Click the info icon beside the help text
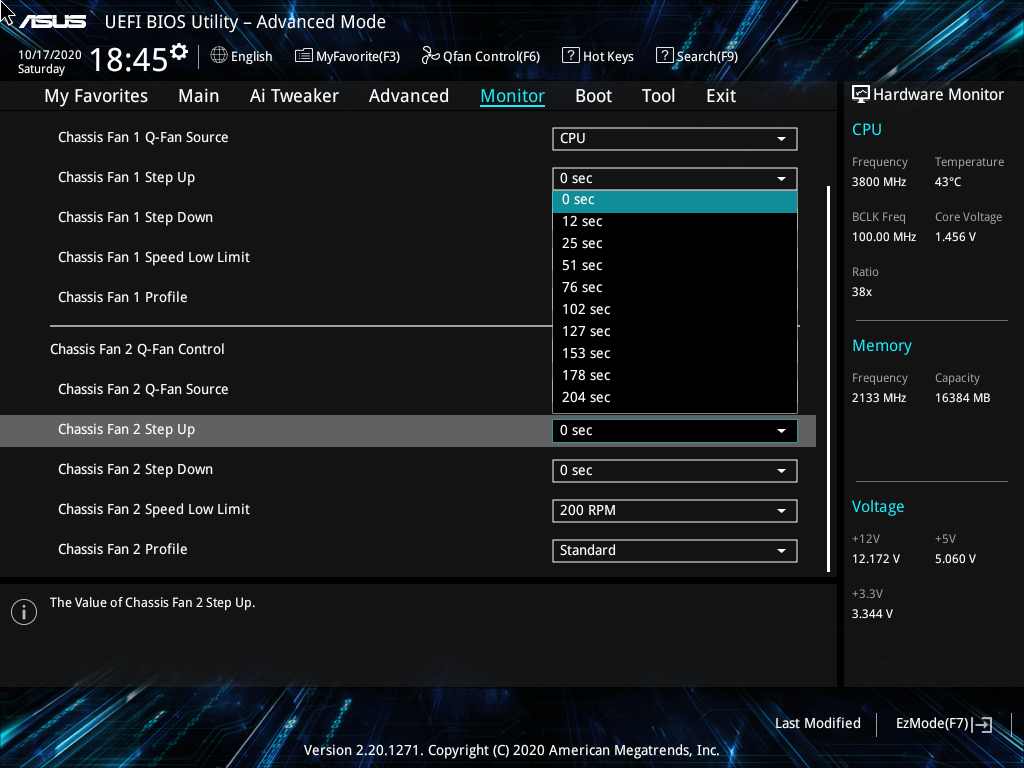The height and width of the screenshot is (768, 1024). [24, 612]
